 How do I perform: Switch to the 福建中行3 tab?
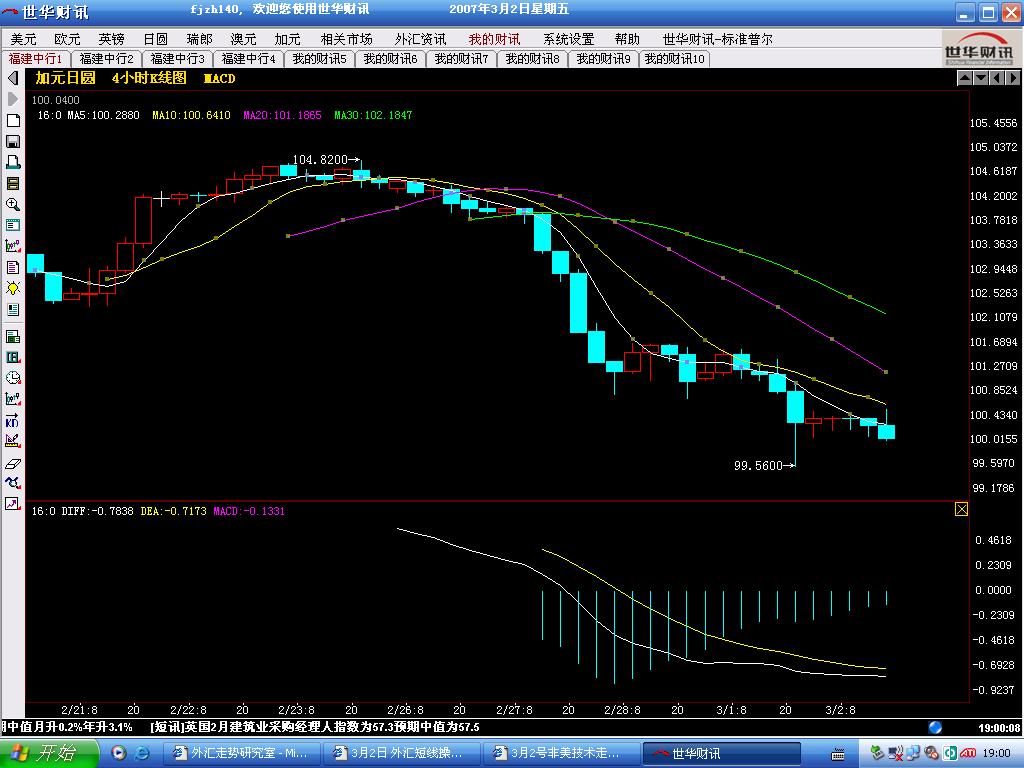[x=178, y=59]
